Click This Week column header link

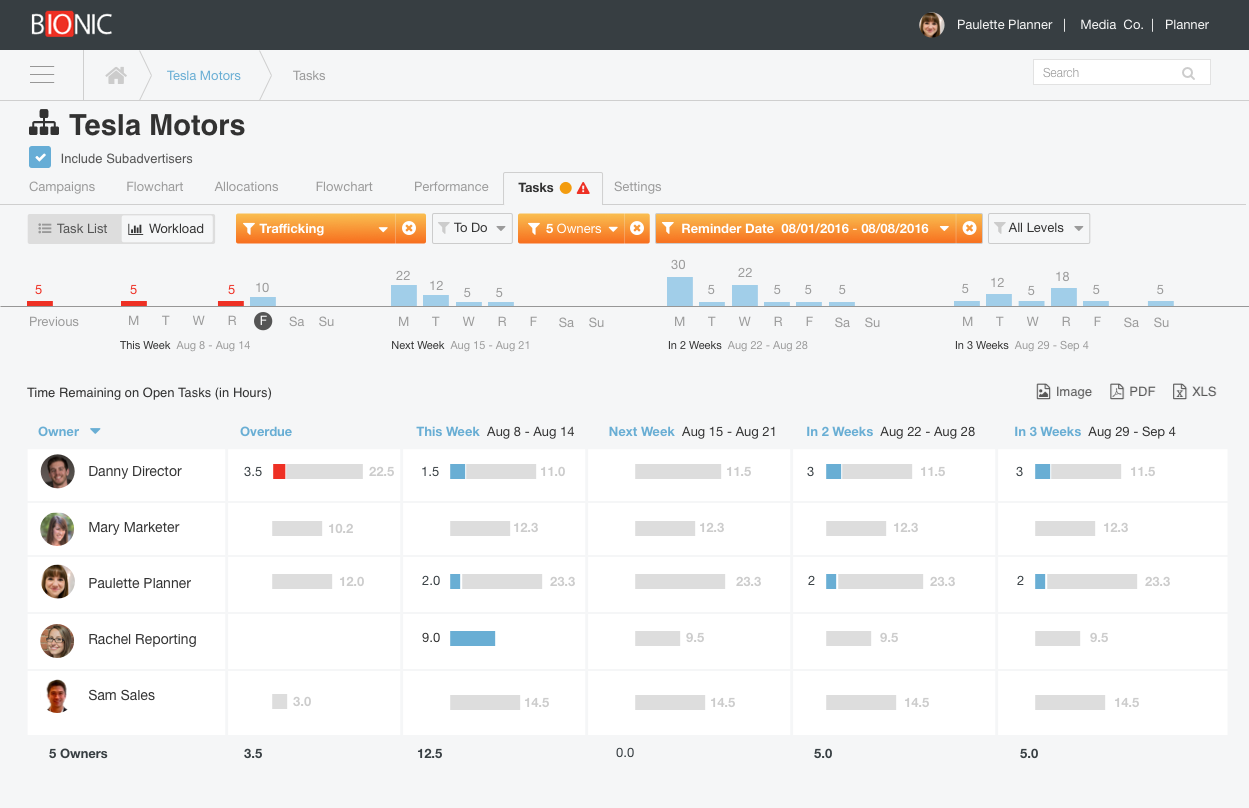[x=448, y=432]
